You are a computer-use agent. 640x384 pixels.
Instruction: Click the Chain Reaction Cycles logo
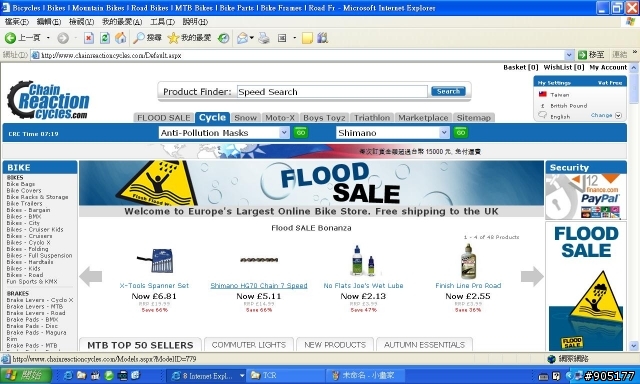click(48, 100)
